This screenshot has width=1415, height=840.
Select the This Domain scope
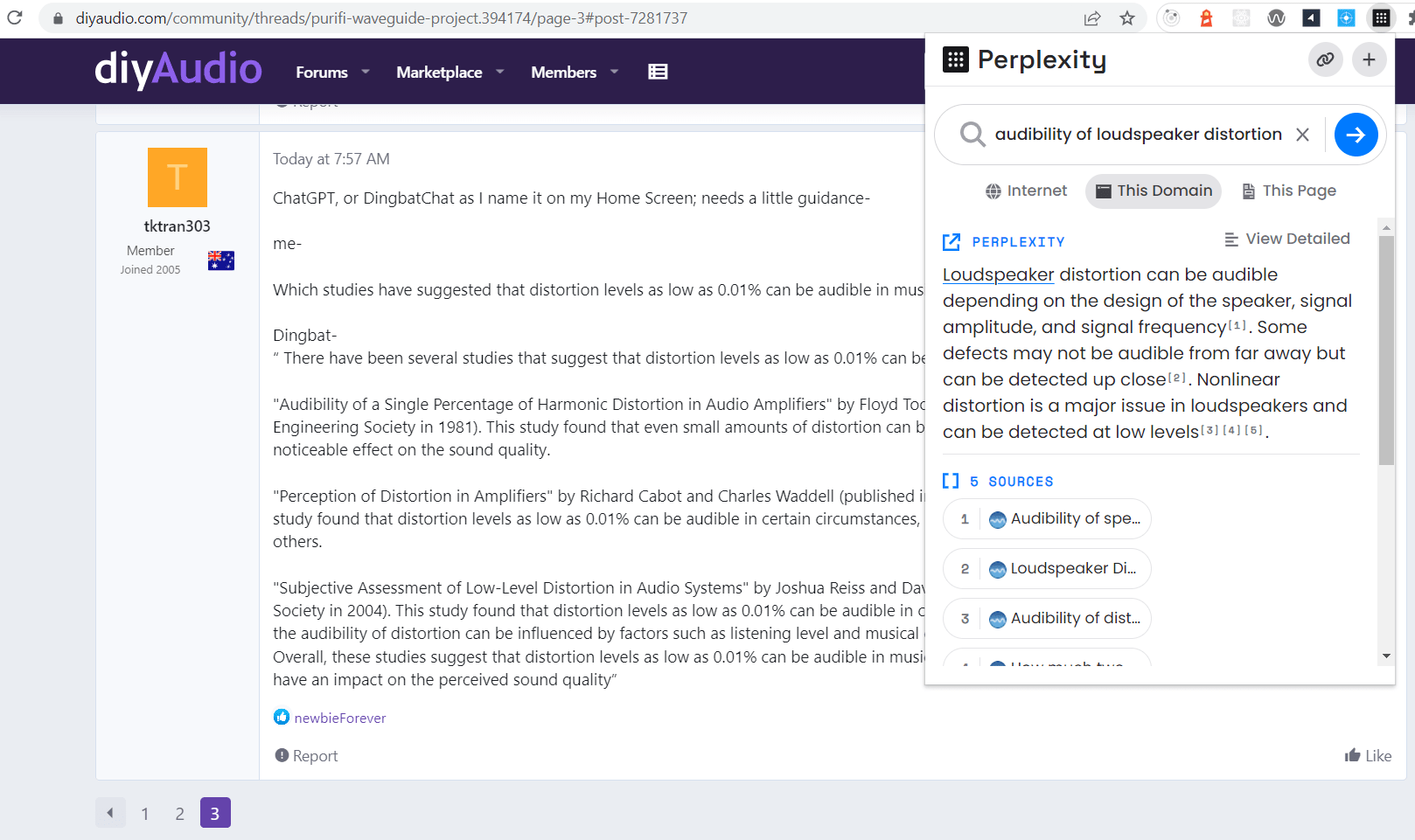(x=1154, y=191)
